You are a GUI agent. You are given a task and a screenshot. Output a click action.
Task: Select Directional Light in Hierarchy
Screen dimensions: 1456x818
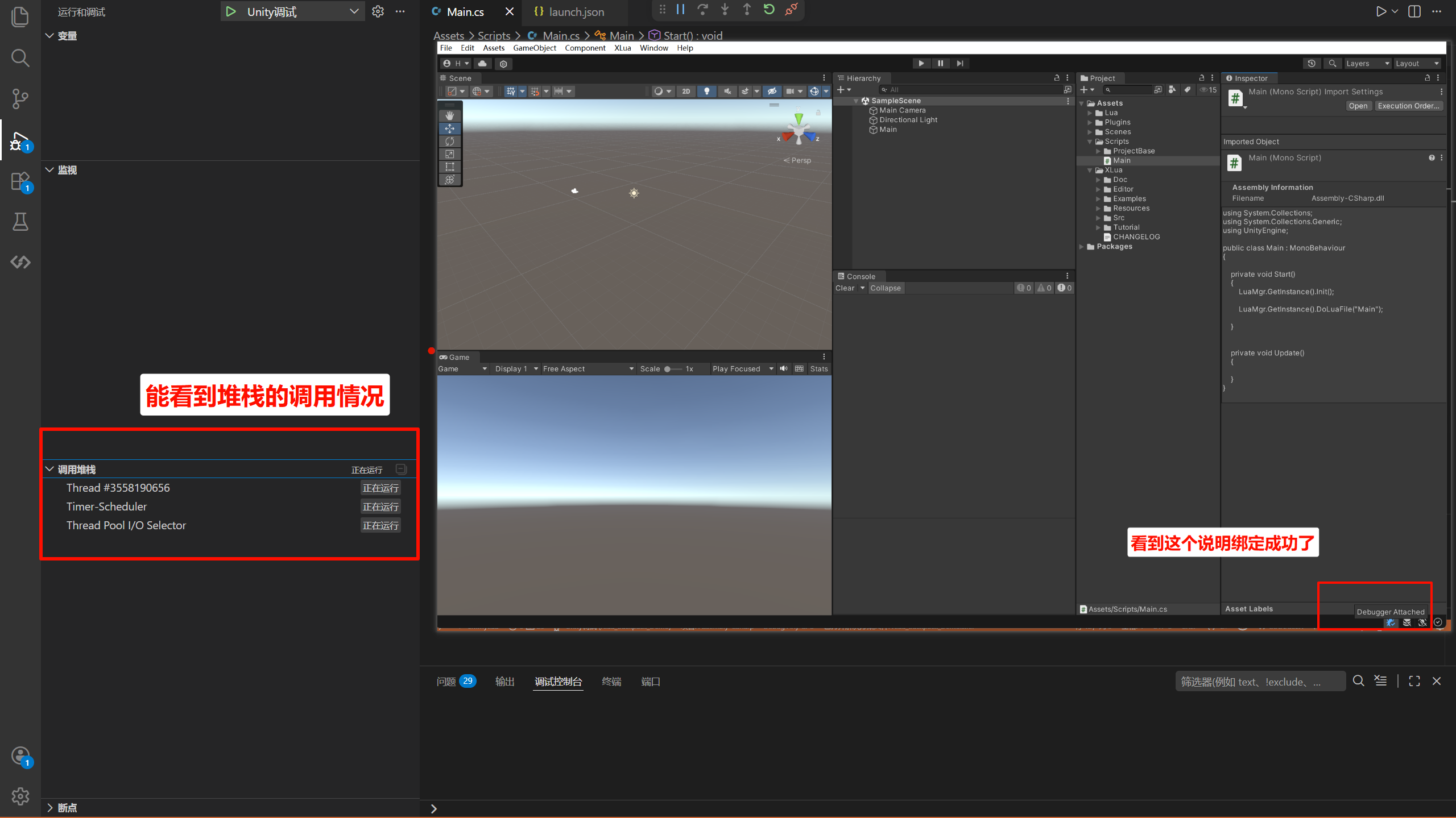pos(908,120)
